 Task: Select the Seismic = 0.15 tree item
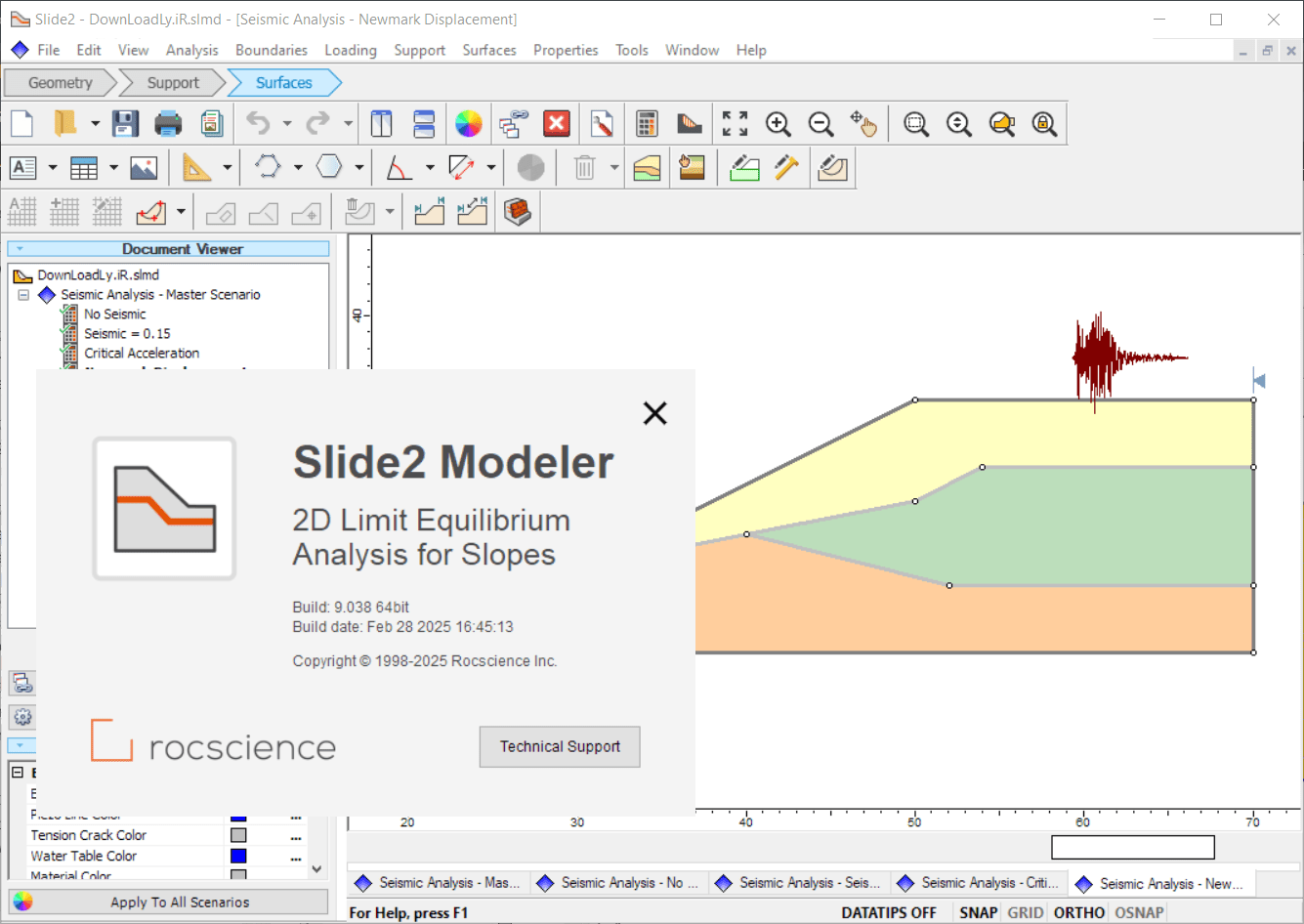click(127, 333)
